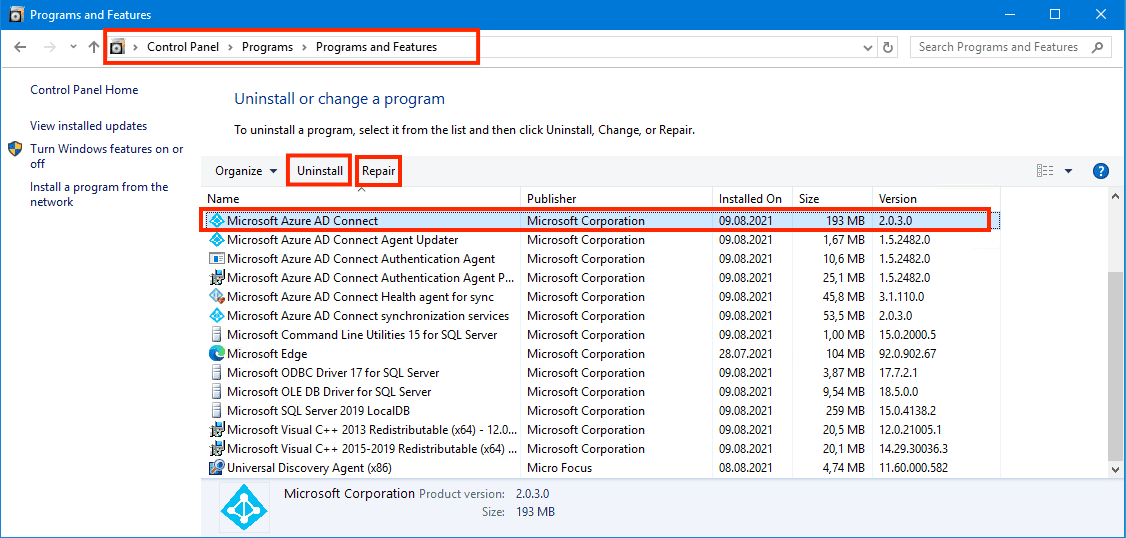Open the recent locations dropdown arrow

[73, 47]
